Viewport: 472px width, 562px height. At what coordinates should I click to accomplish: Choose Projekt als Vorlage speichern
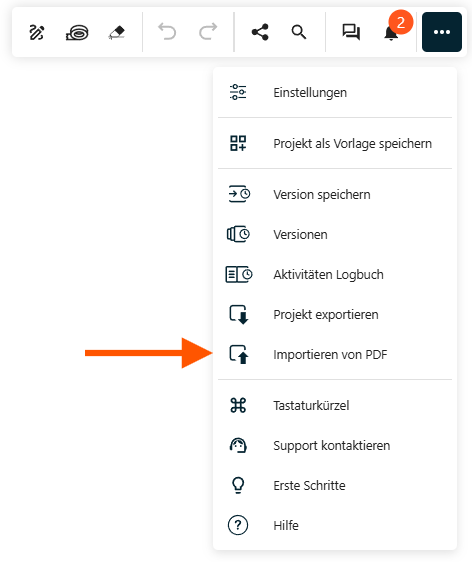(x=335, y=143)
